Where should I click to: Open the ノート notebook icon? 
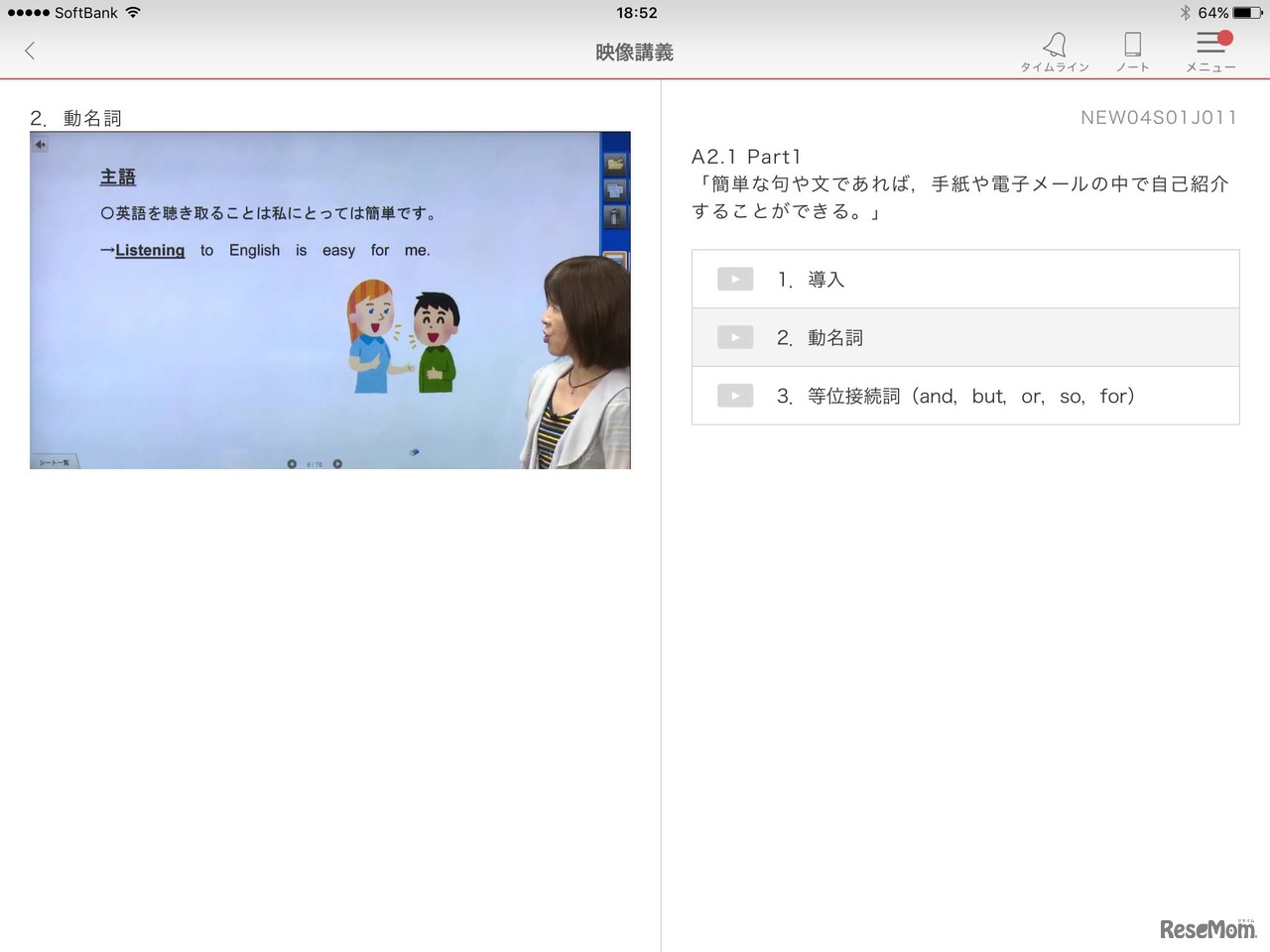click(1132, 45)
